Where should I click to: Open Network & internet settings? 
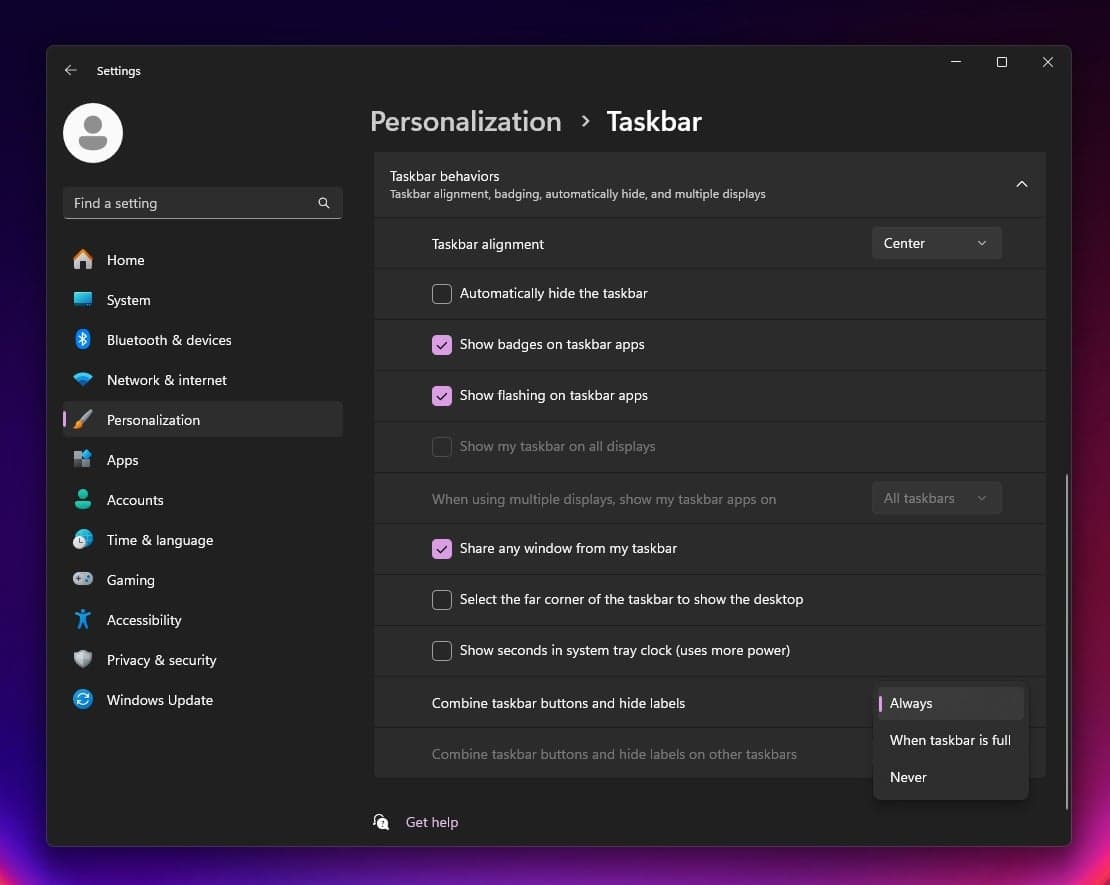166,380
